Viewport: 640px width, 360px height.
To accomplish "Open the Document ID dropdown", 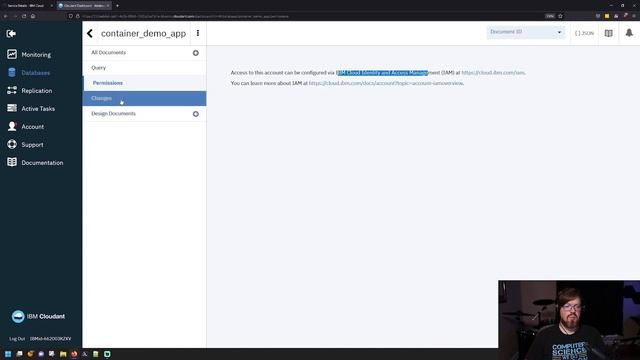I will (x=526, y=32).
